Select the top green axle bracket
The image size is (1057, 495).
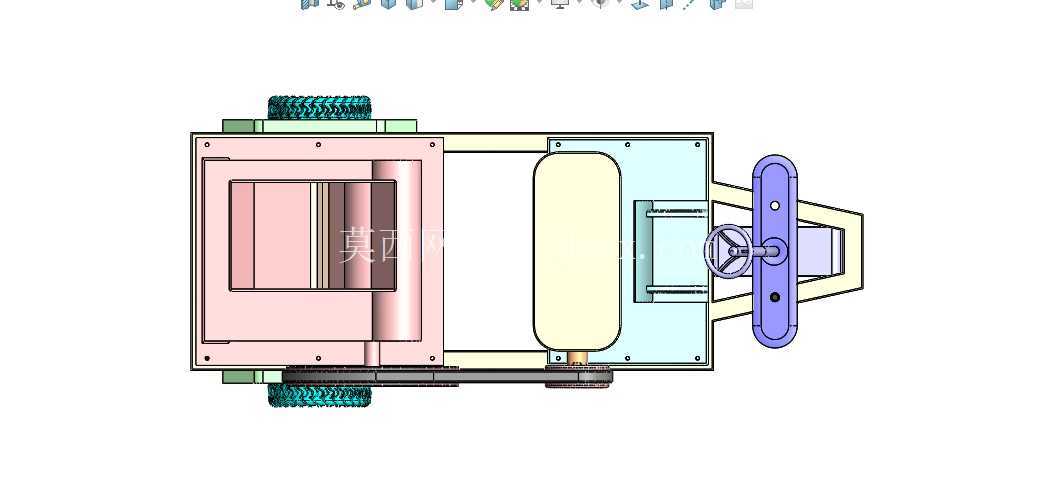[320, 126]
